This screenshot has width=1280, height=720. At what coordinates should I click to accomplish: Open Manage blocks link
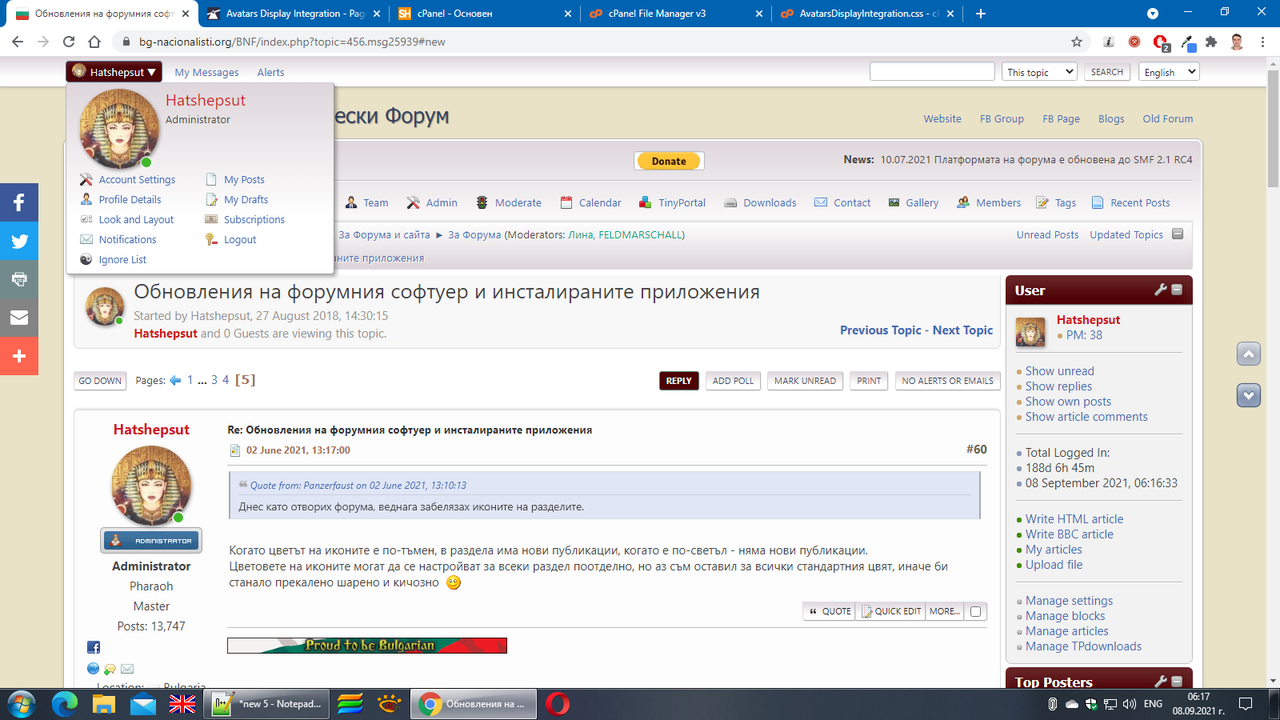(x=1065, y=616)
